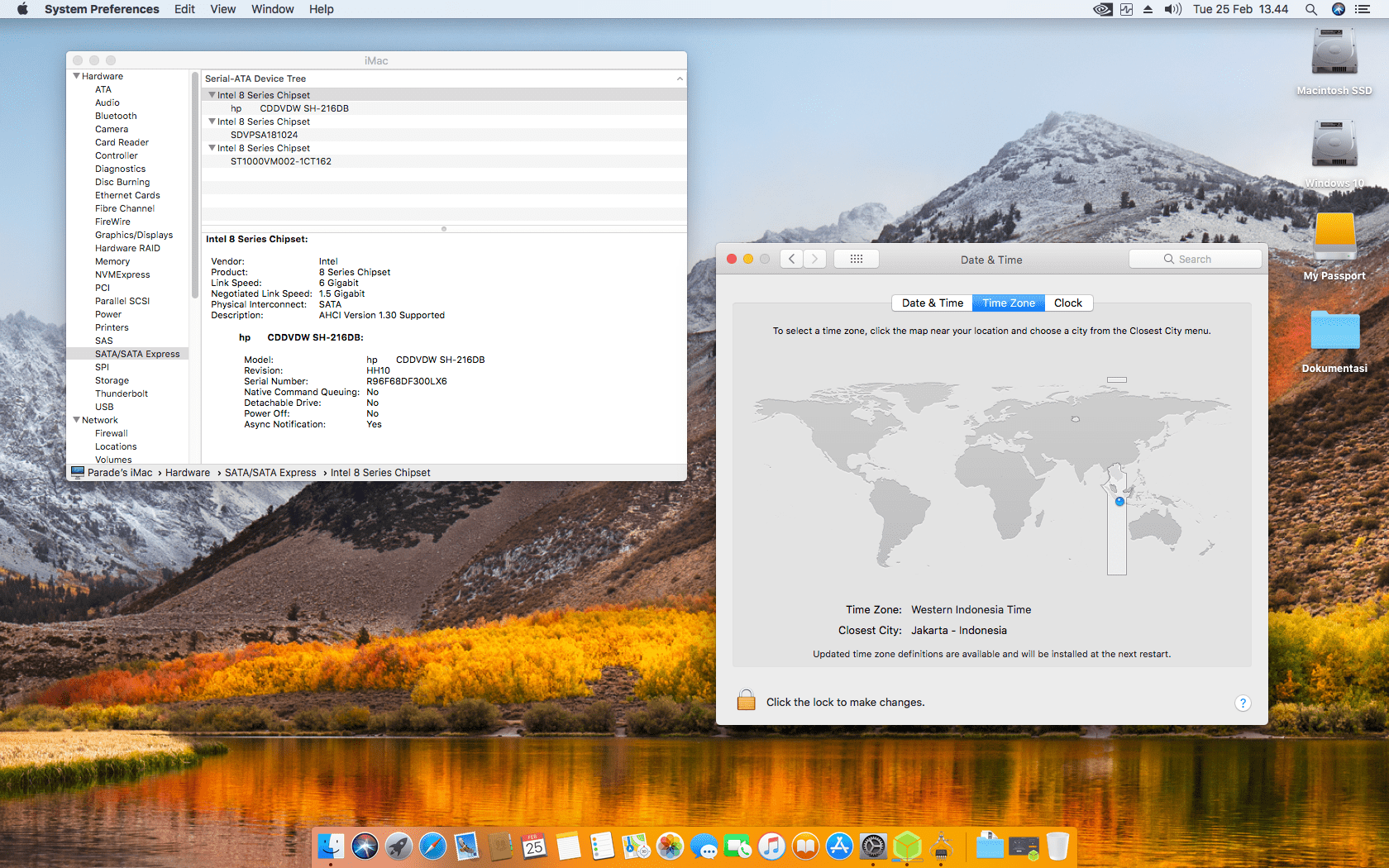Open Calendar icon showing 25

coord(534,846)
